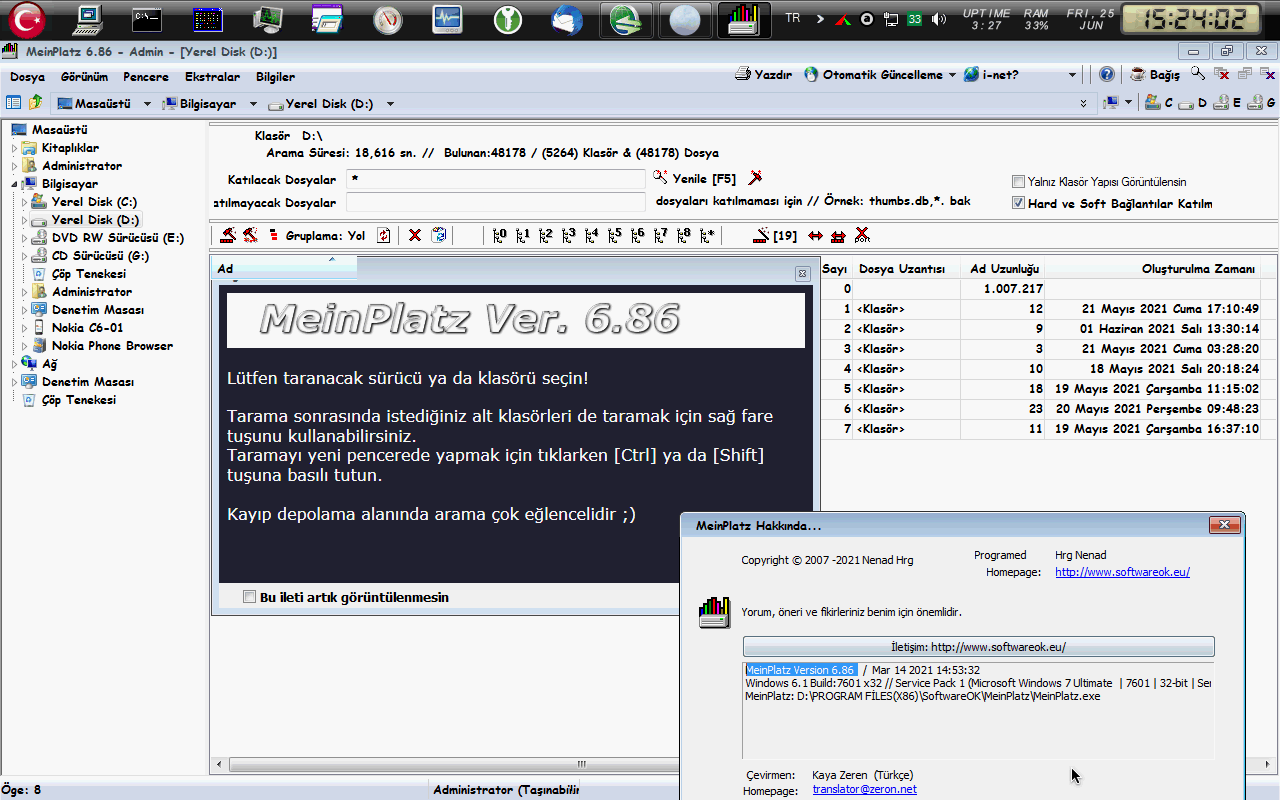The height and width of the screenshot is (800, 1280).
Task: Select drive E icon in drive toolbar
Action: coord(1221,103)
